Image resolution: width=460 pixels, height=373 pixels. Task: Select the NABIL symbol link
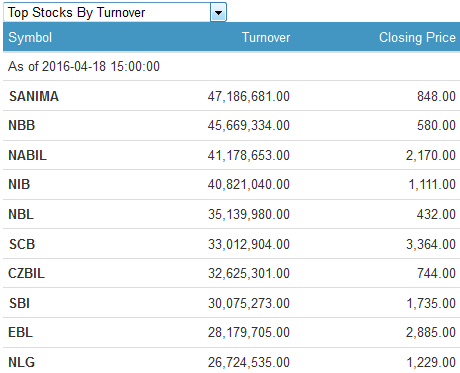[28, 155]
